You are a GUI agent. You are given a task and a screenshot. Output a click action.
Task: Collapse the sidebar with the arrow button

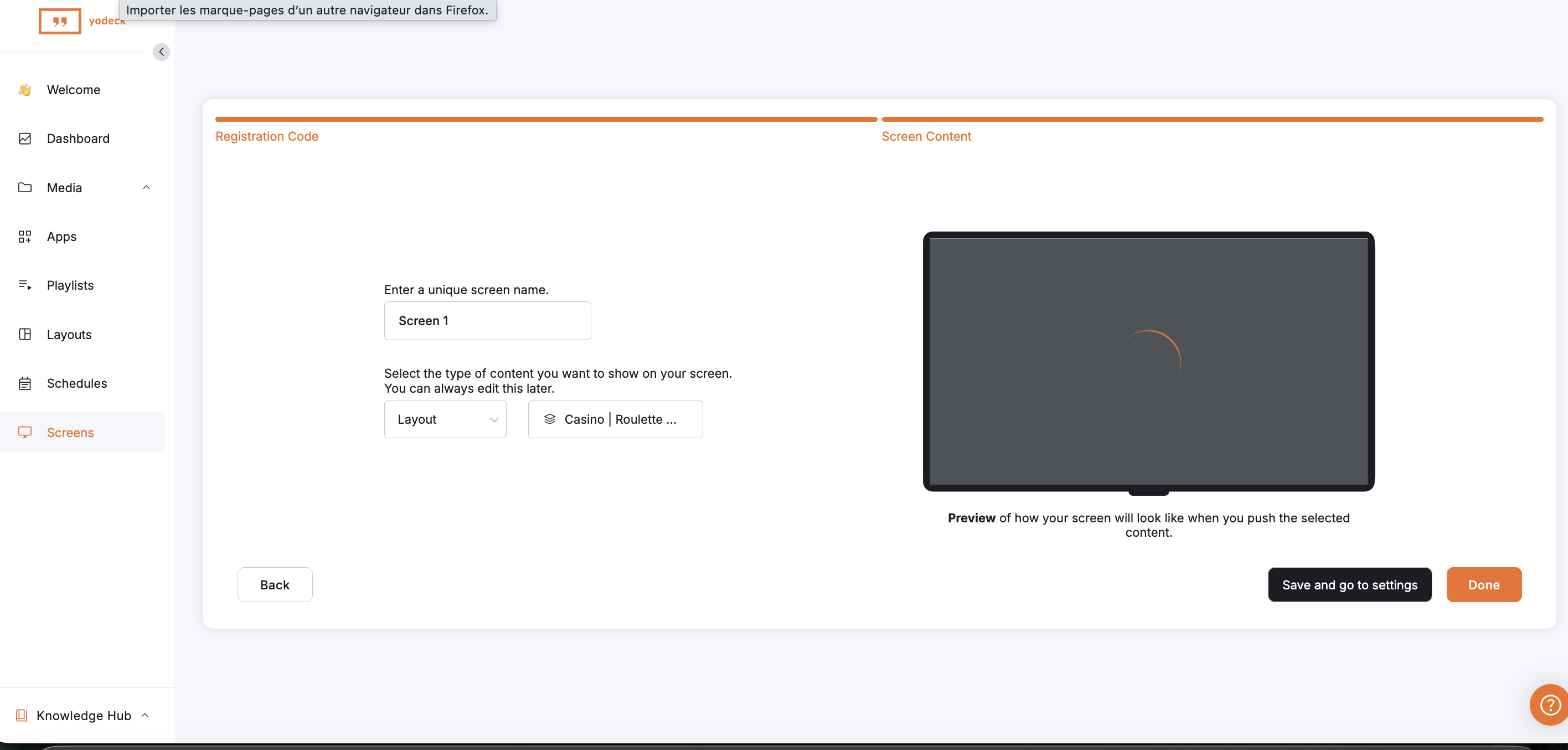click(161, 52)
